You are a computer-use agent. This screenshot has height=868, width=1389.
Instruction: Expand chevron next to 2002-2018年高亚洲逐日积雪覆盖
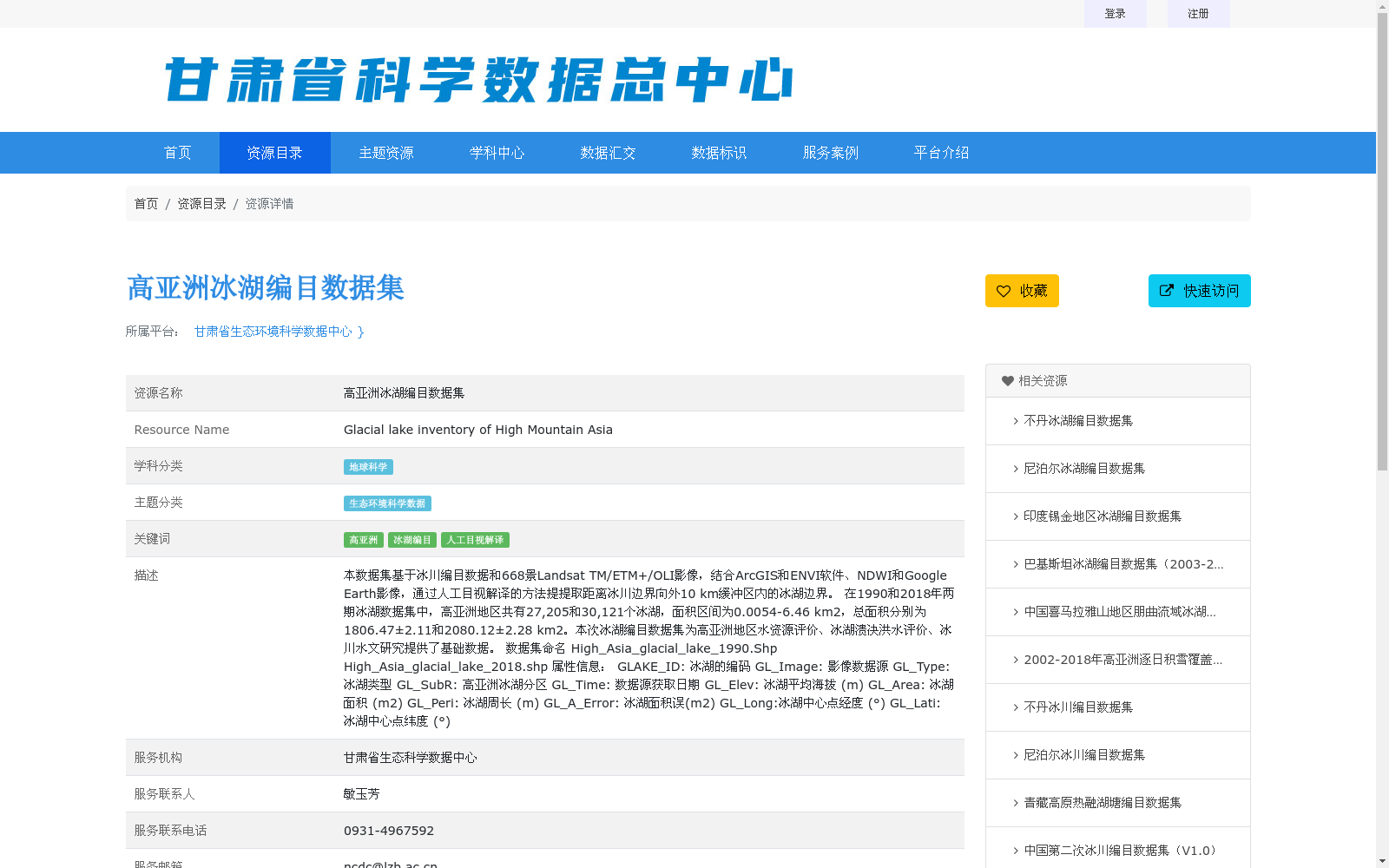coord(1016,660)
